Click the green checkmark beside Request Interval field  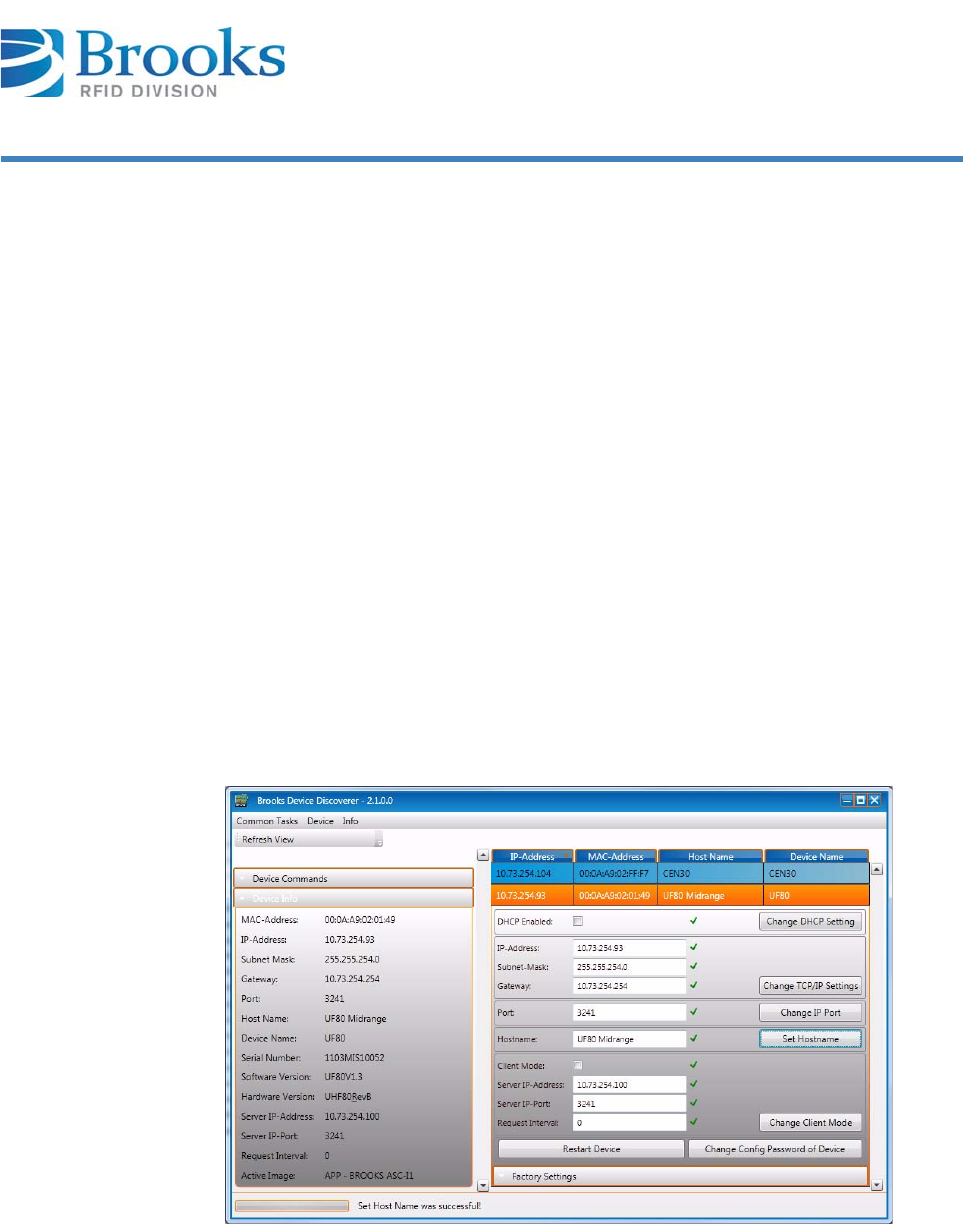click(x=694, y=1122)
